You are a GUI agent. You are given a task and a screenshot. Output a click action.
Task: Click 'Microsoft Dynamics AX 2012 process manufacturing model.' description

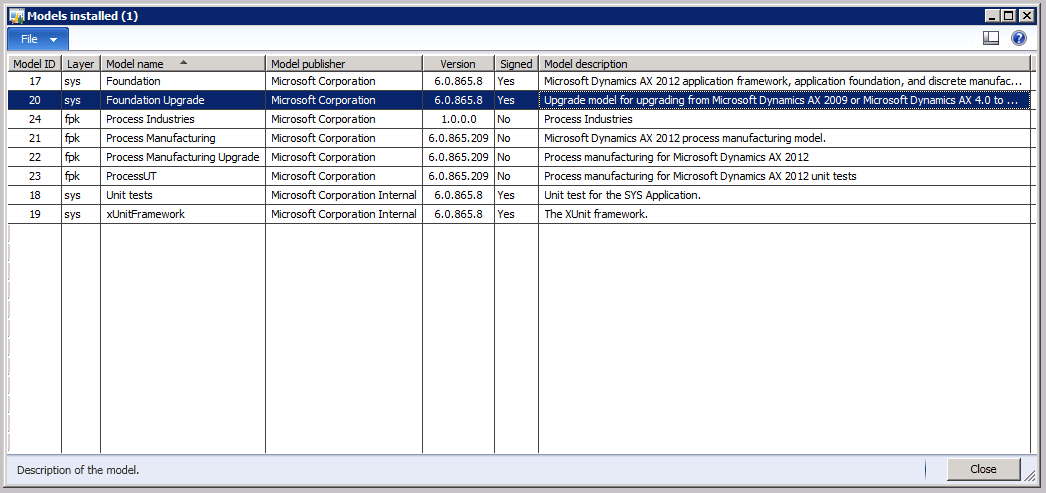point(784,138)
